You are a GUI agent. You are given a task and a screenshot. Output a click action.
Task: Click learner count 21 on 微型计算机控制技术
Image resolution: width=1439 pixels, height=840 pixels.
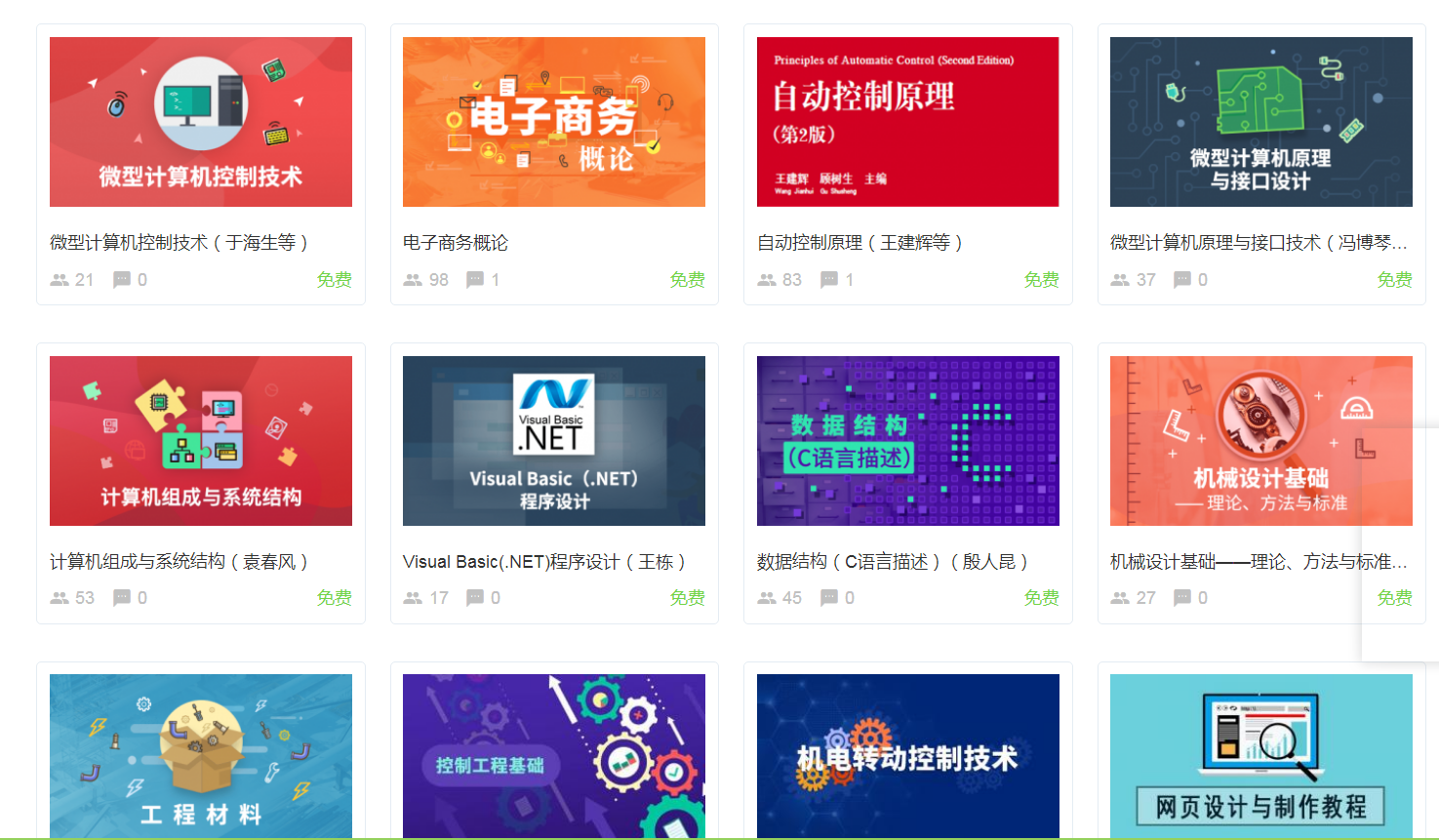[85, 280]
